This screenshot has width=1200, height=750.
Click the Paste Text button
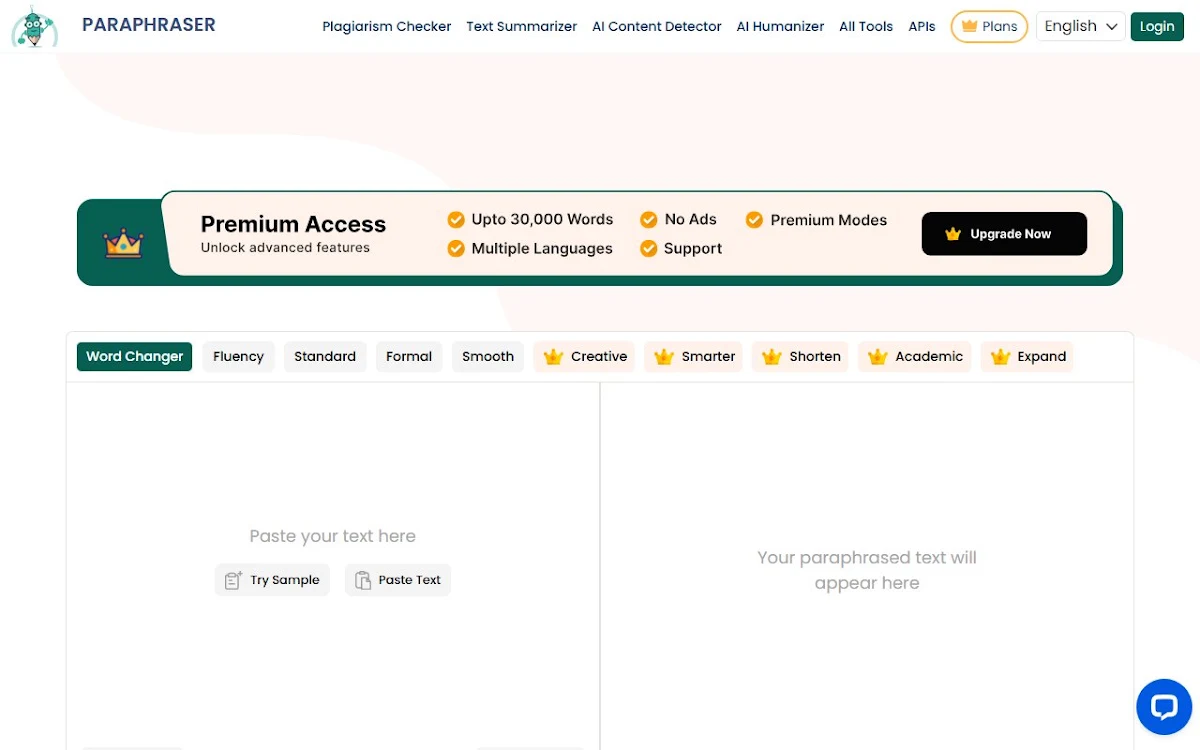click(398, 580)
